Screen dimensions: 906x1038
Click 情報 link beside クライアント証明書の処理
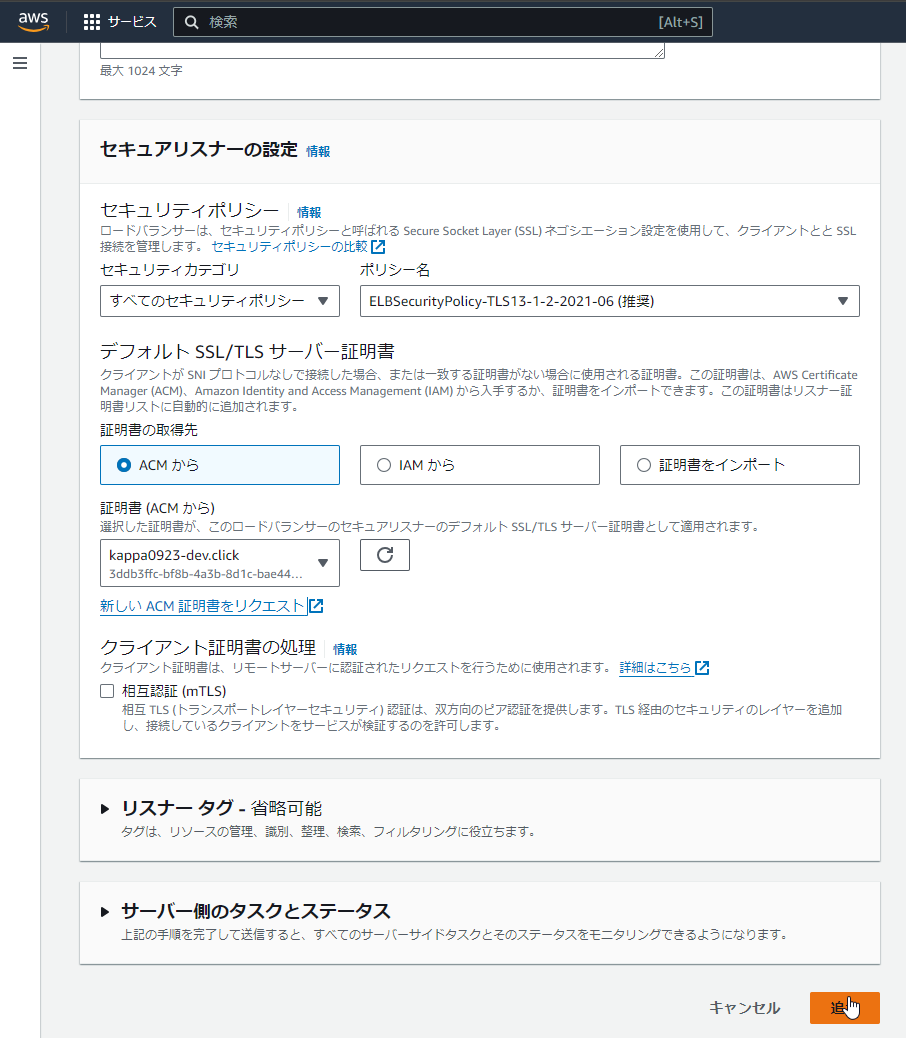pyautogui.click(x=344, y=649)
